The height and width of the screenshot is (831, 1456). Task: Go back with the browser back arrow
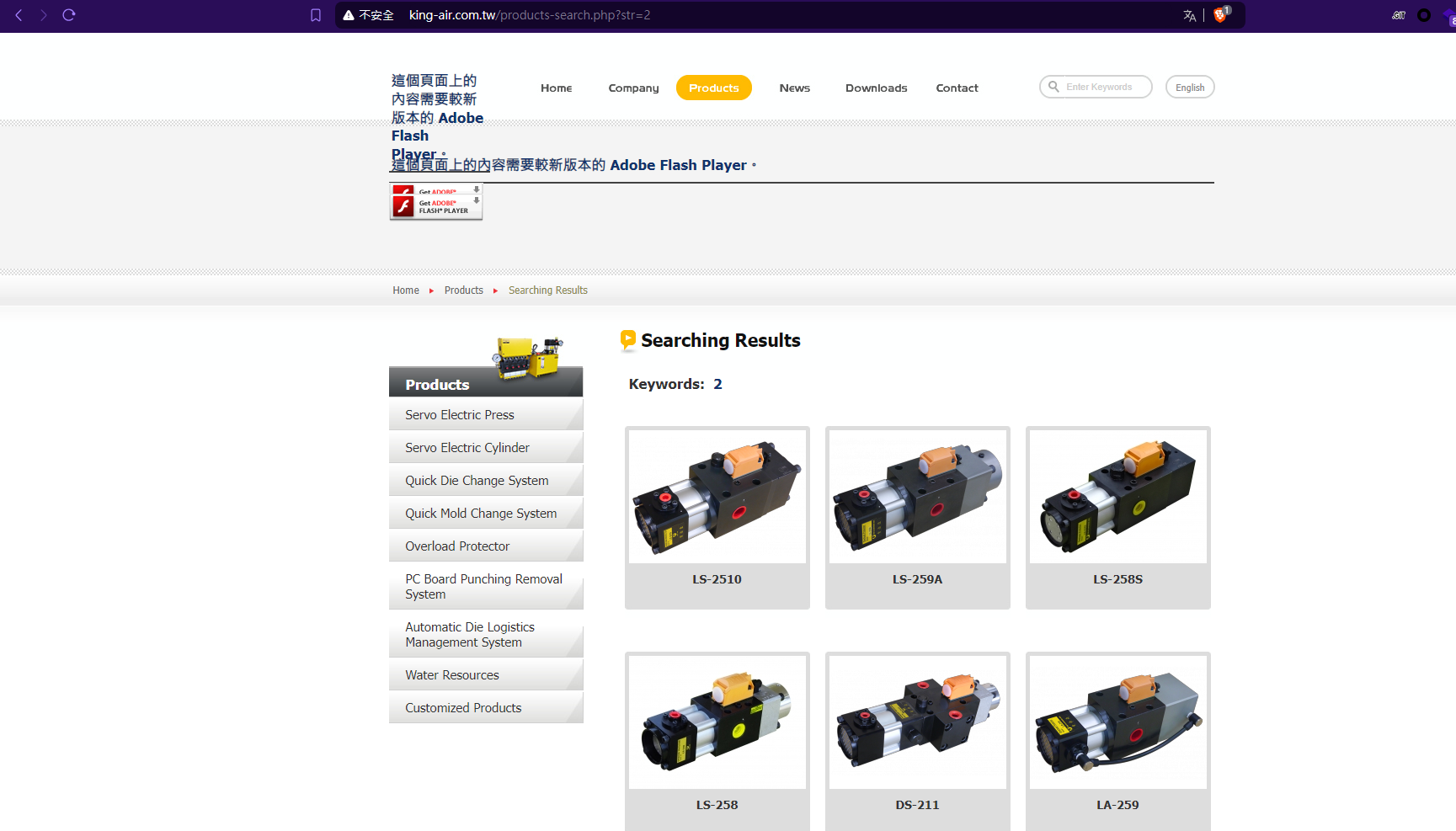click(x=19, y=15)
